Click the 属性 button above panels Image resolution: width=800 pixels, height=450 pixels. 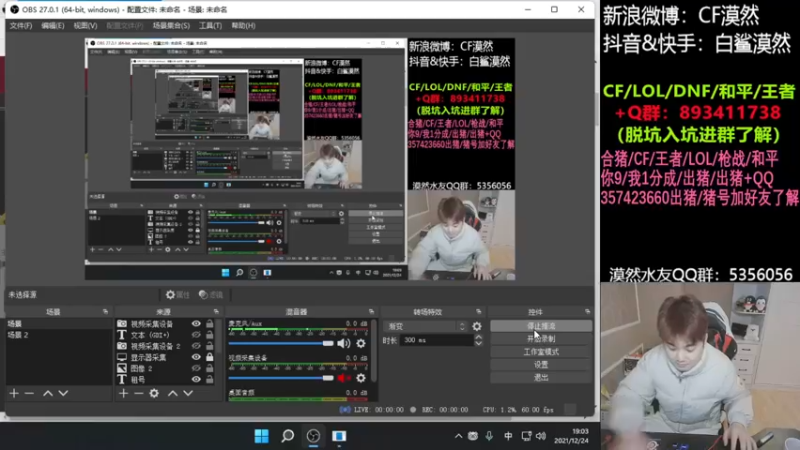point(177,294)
